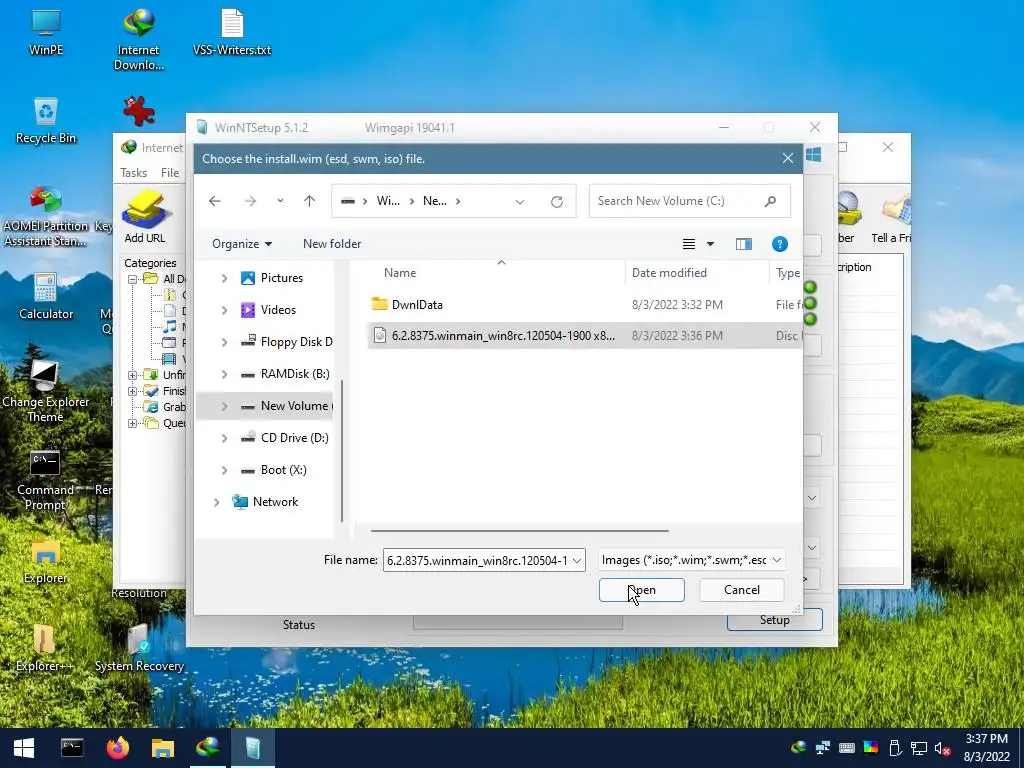Open Change Explorer Theme shortcut
Image resolution: width=1024 pixels, height=768 pixels.
45,392
